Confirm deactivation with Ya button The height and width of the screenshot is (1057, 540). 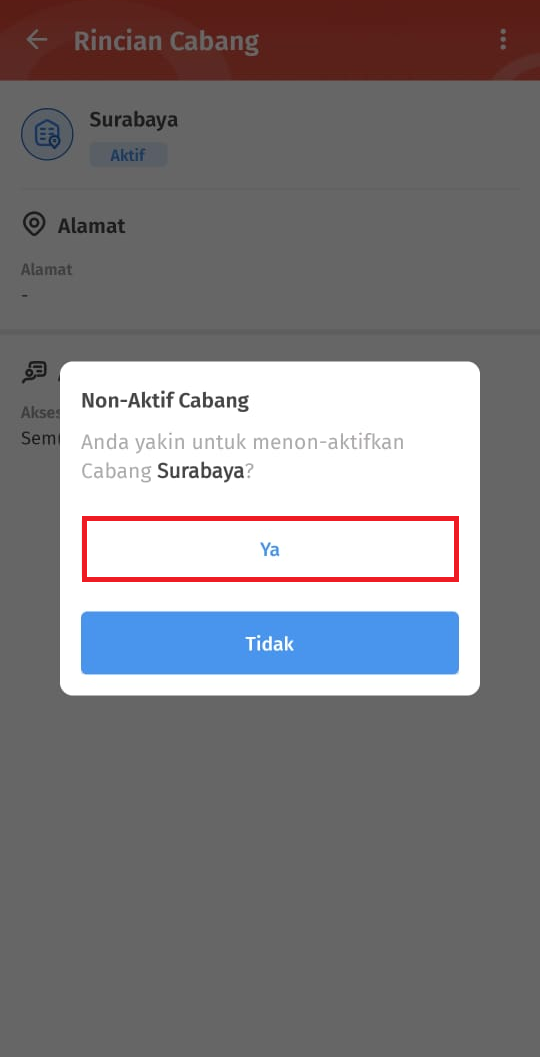pos(270,549)
